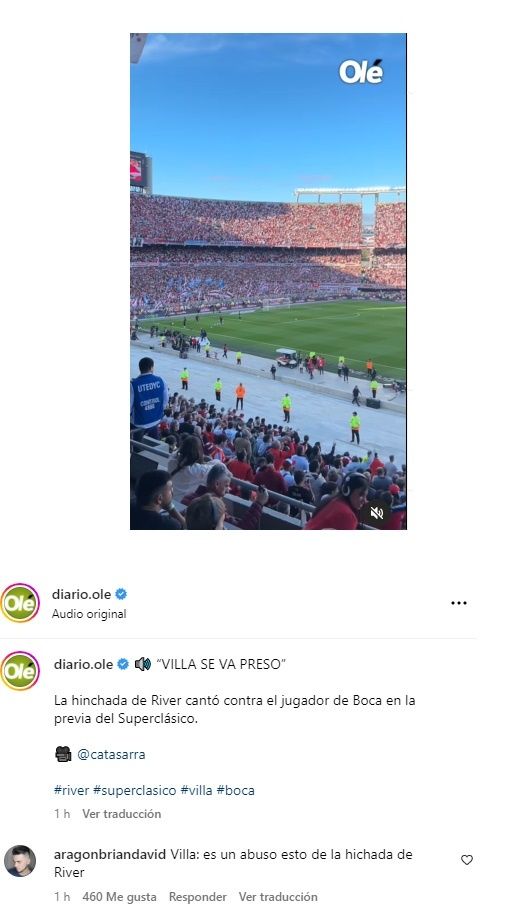Viewport: 516px width, 918px height.
Task: Open the Audio original link
Action: pos(89,614)
